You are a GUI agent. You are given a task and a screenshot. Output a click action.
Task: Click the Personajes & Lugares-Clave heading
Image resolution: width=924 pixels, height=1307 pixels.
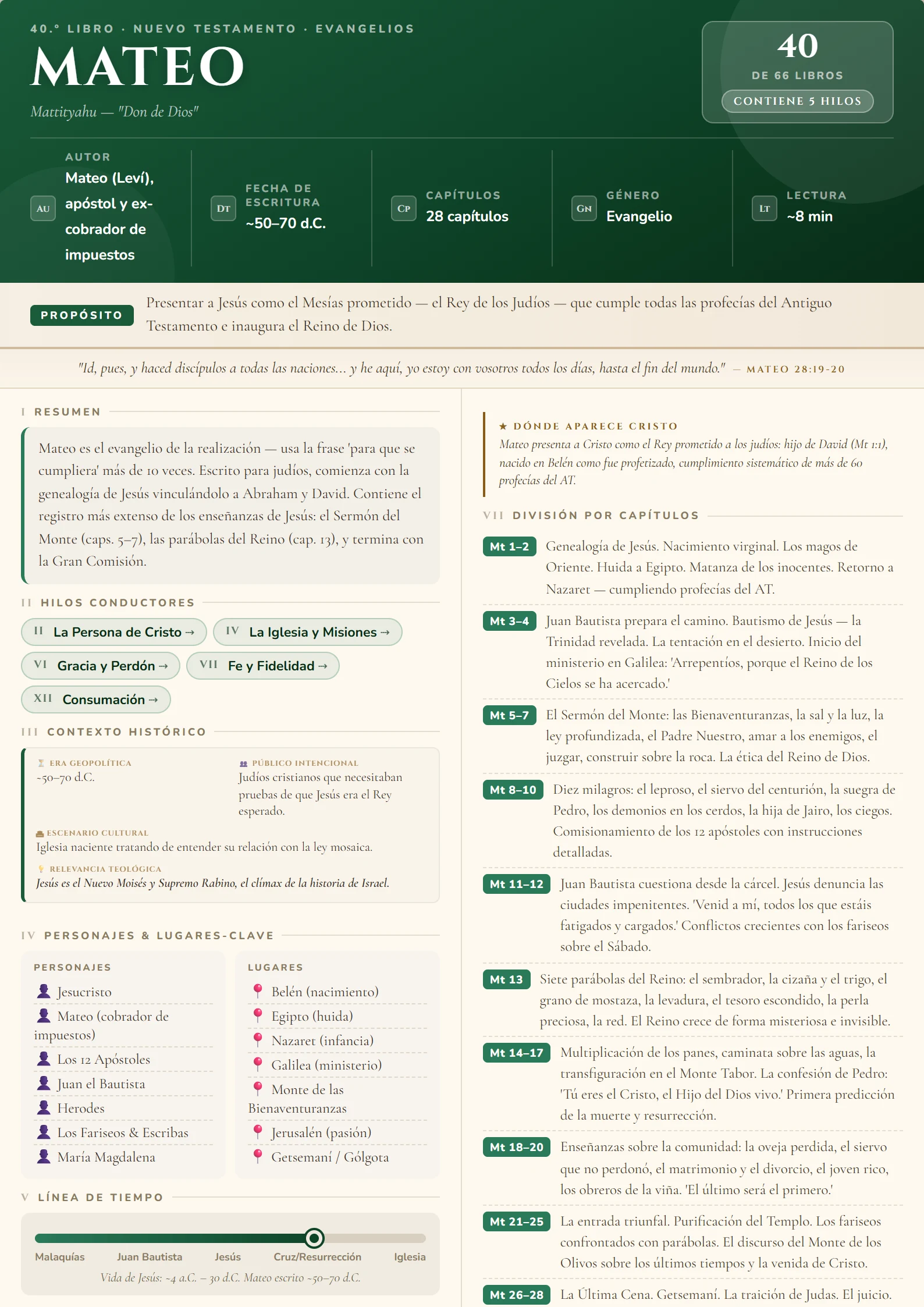[159, 936]
